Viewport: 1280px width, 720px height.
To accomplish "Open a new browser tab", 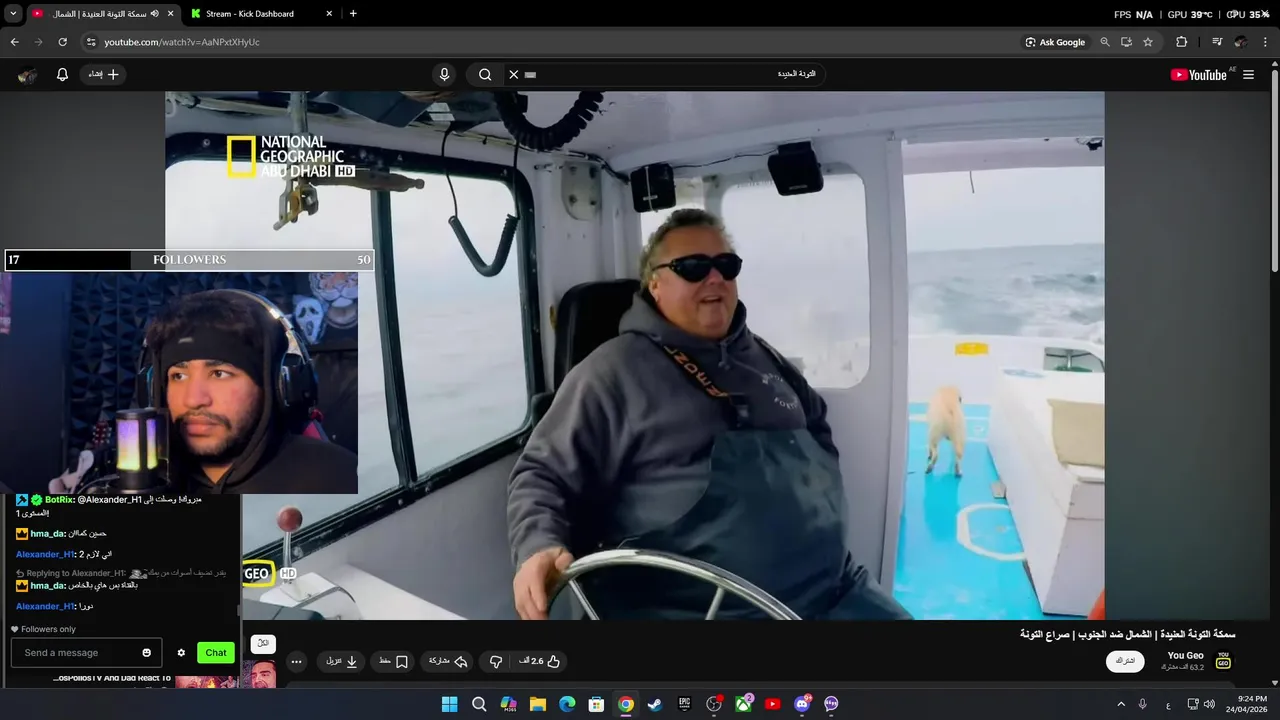I will tap(353, 14).
